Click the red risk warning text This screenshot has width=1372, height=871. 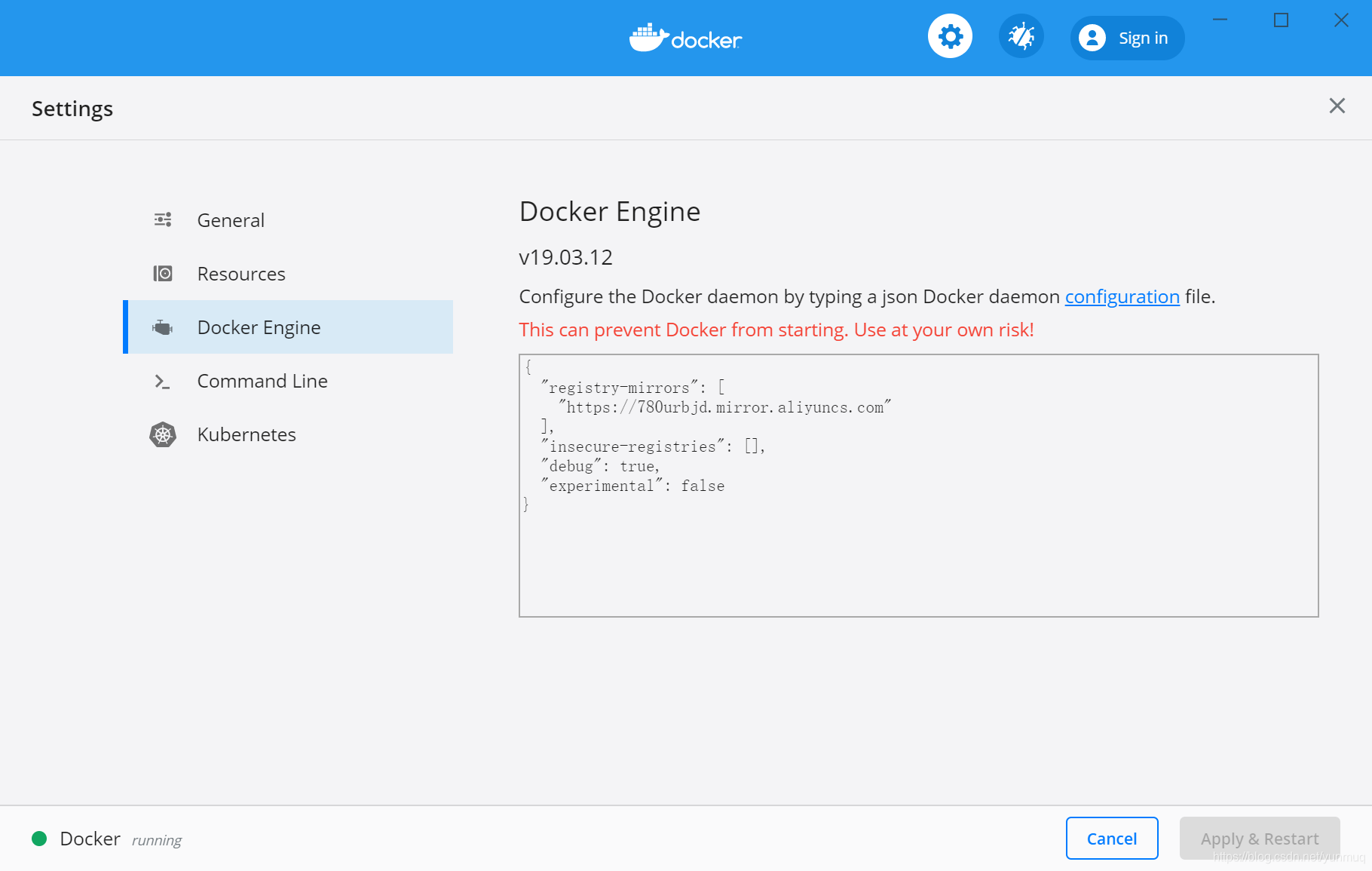point(776,330)
